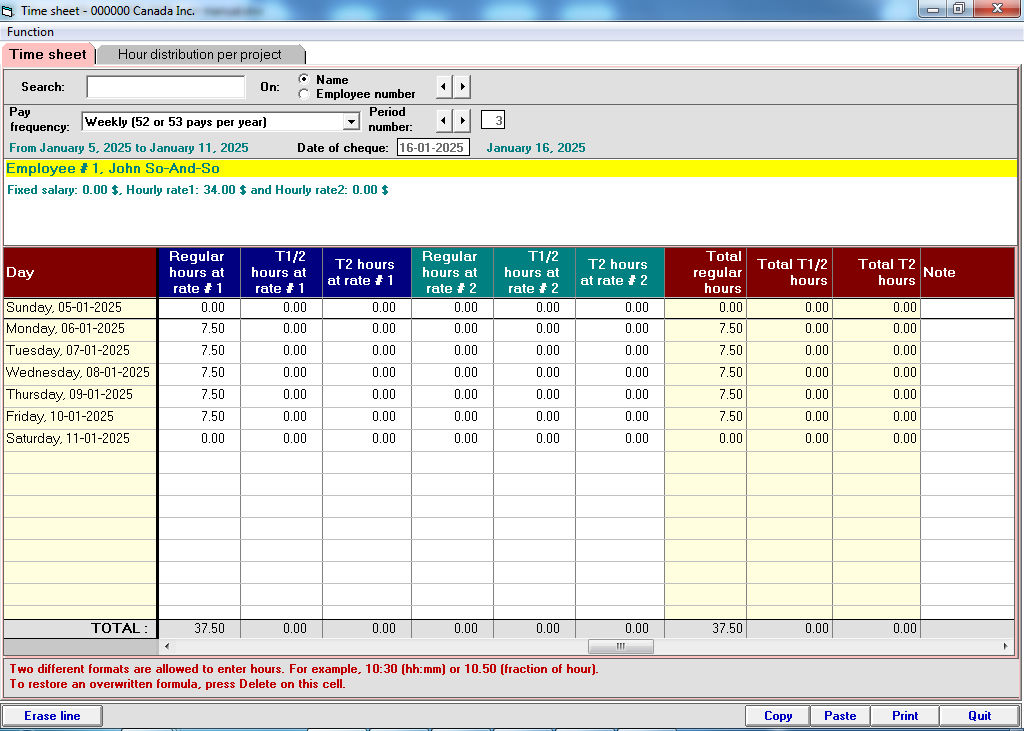Open the Pay frequency dropdown
Viewport: 1024px width, 731px height.
tap(350, 122)
